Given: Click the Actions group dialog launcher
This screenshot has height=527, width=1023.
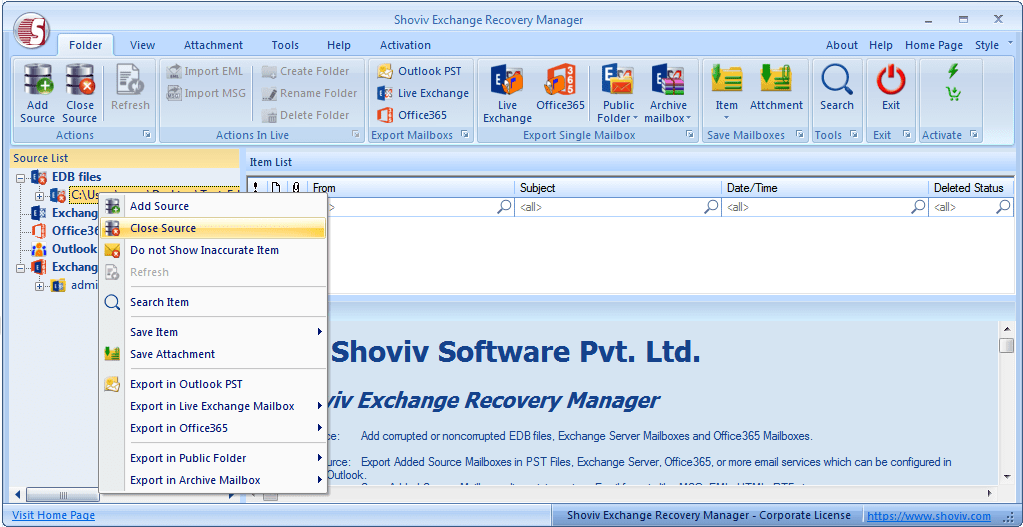Looking at the screenshot, I should point(147,135).
